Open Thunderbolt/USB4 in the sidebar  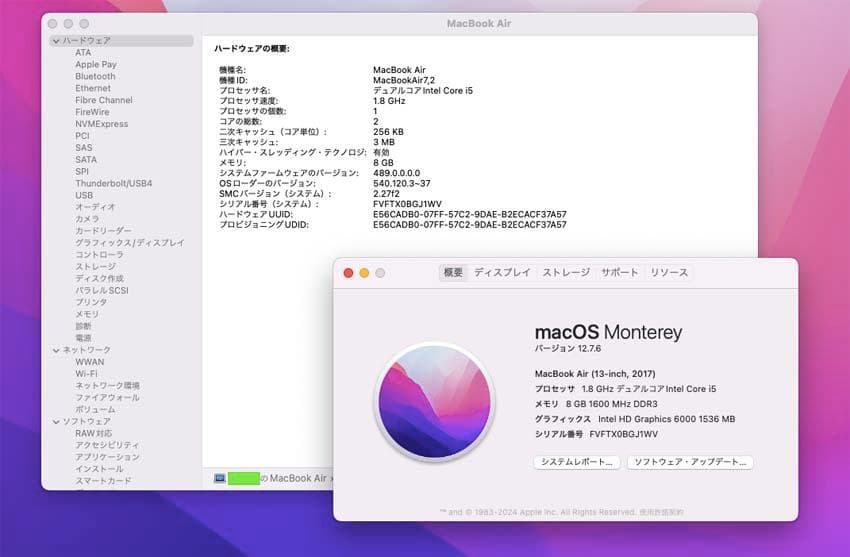(113, 184)
